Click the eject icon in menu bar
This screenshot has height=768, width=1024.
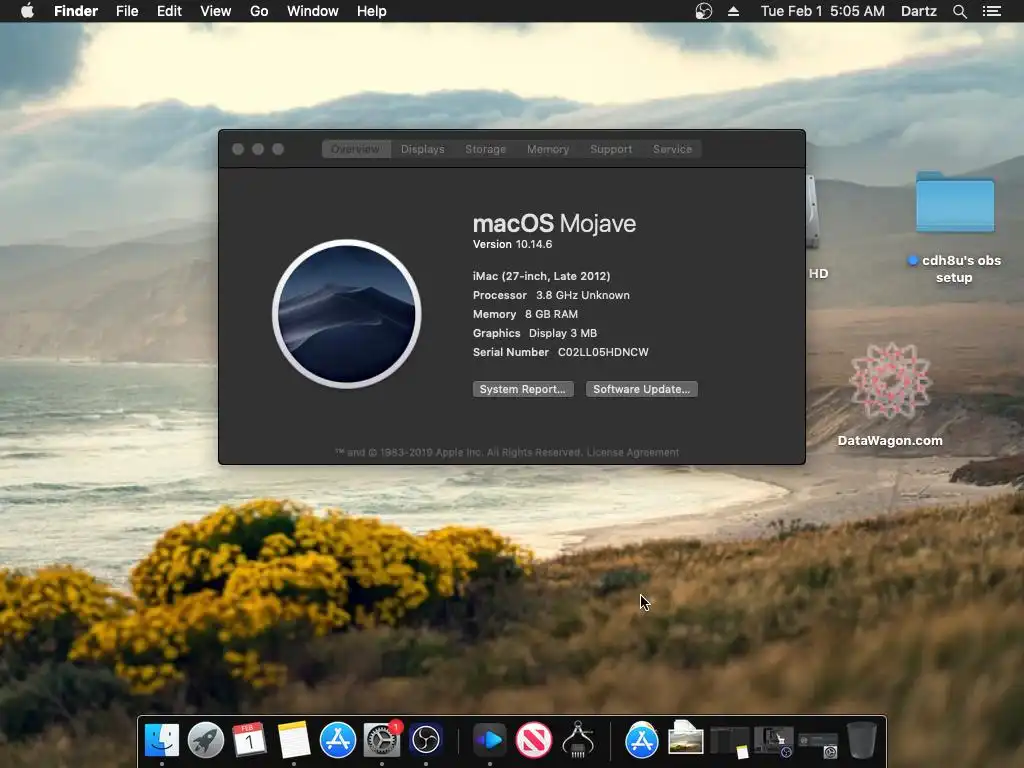tap(733, 11)
